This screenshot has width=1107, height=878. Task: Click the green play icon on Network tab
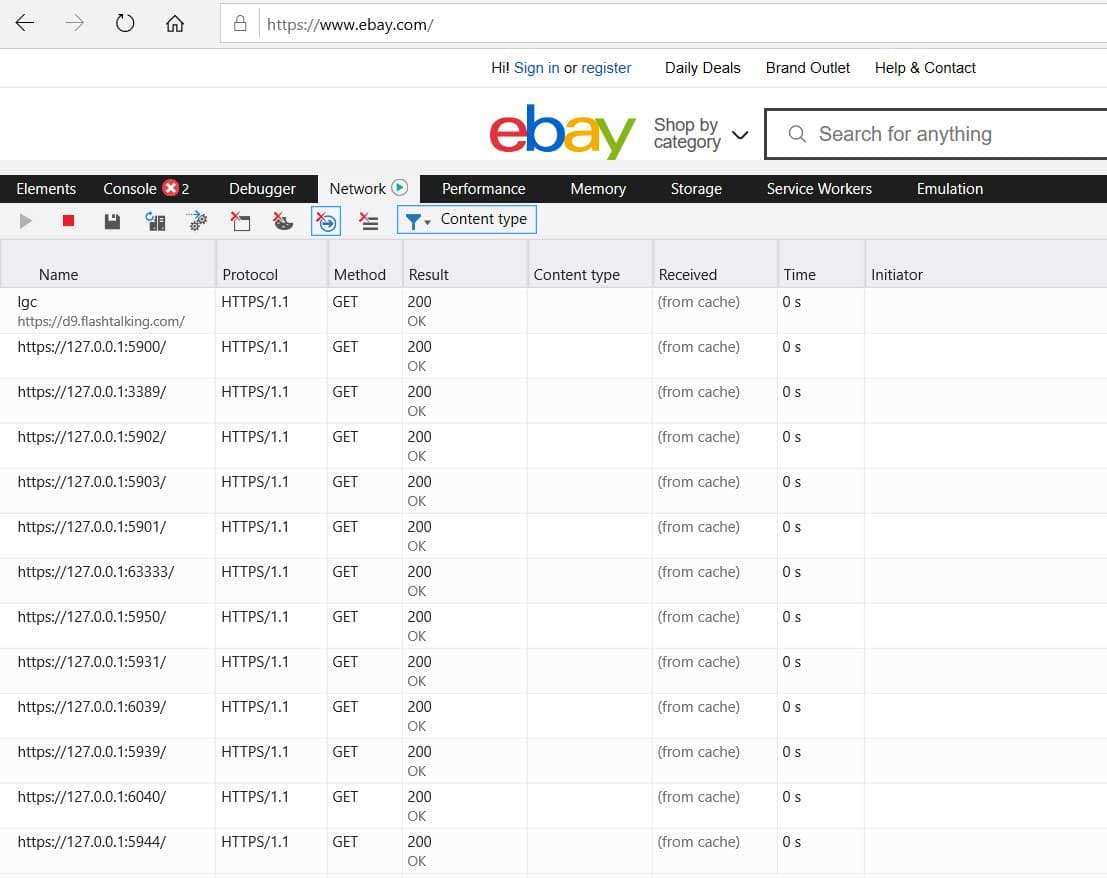tap(398, 186)
